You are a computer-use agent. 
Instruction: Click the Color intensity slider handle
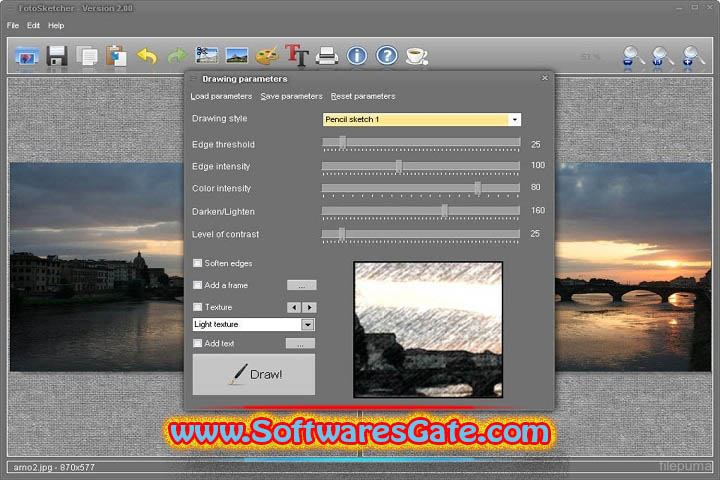tap(478, 188)
